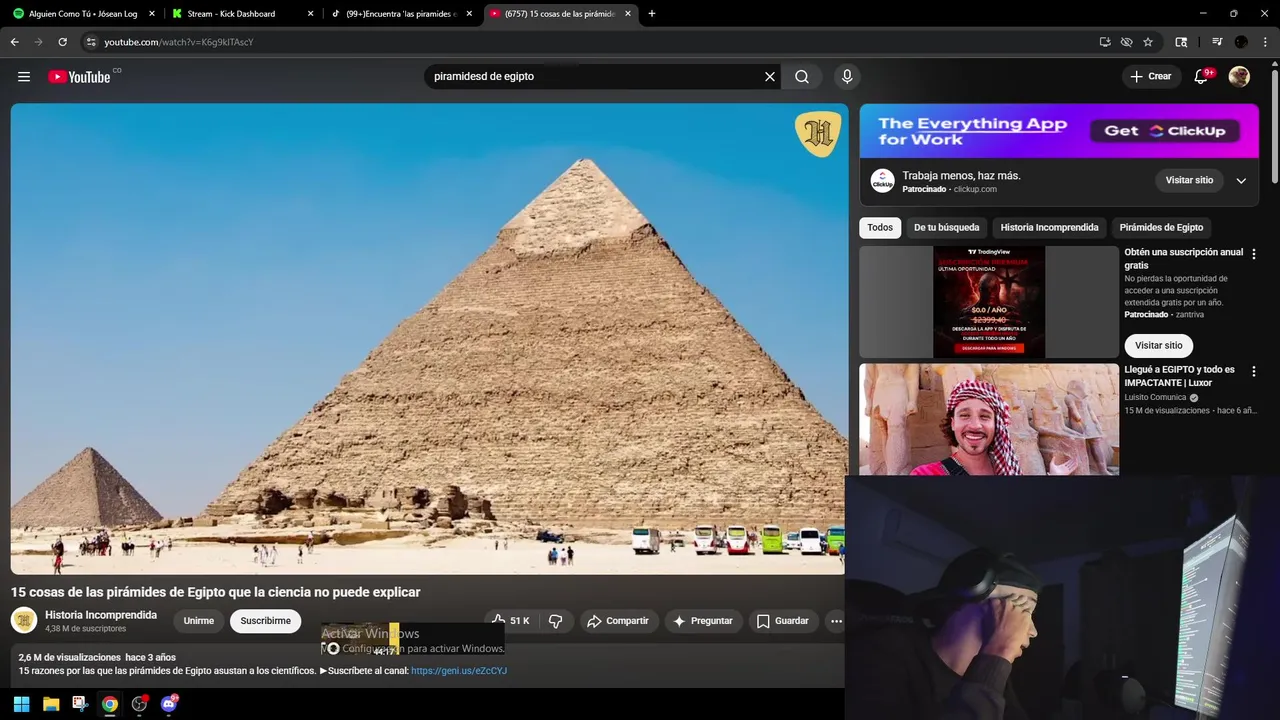Open options for the TradingView ad
The width and height of the screenshot is (1280, 720).
1254,254
